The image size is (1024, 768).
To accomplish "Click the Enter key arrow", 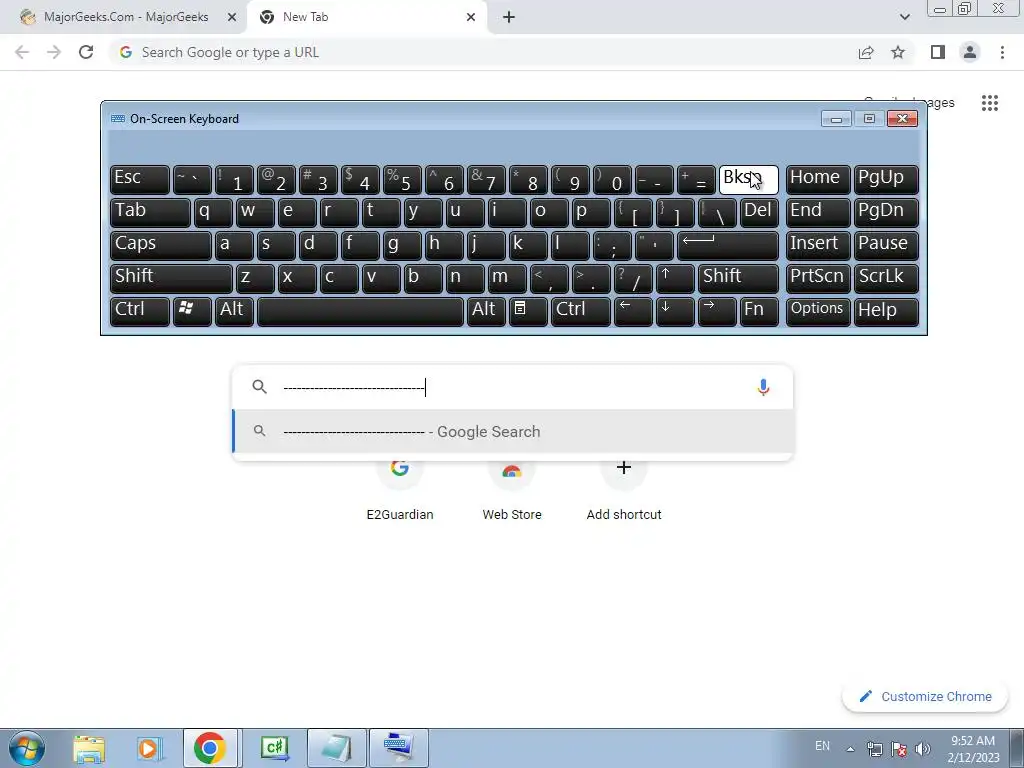I will (728, 245).
